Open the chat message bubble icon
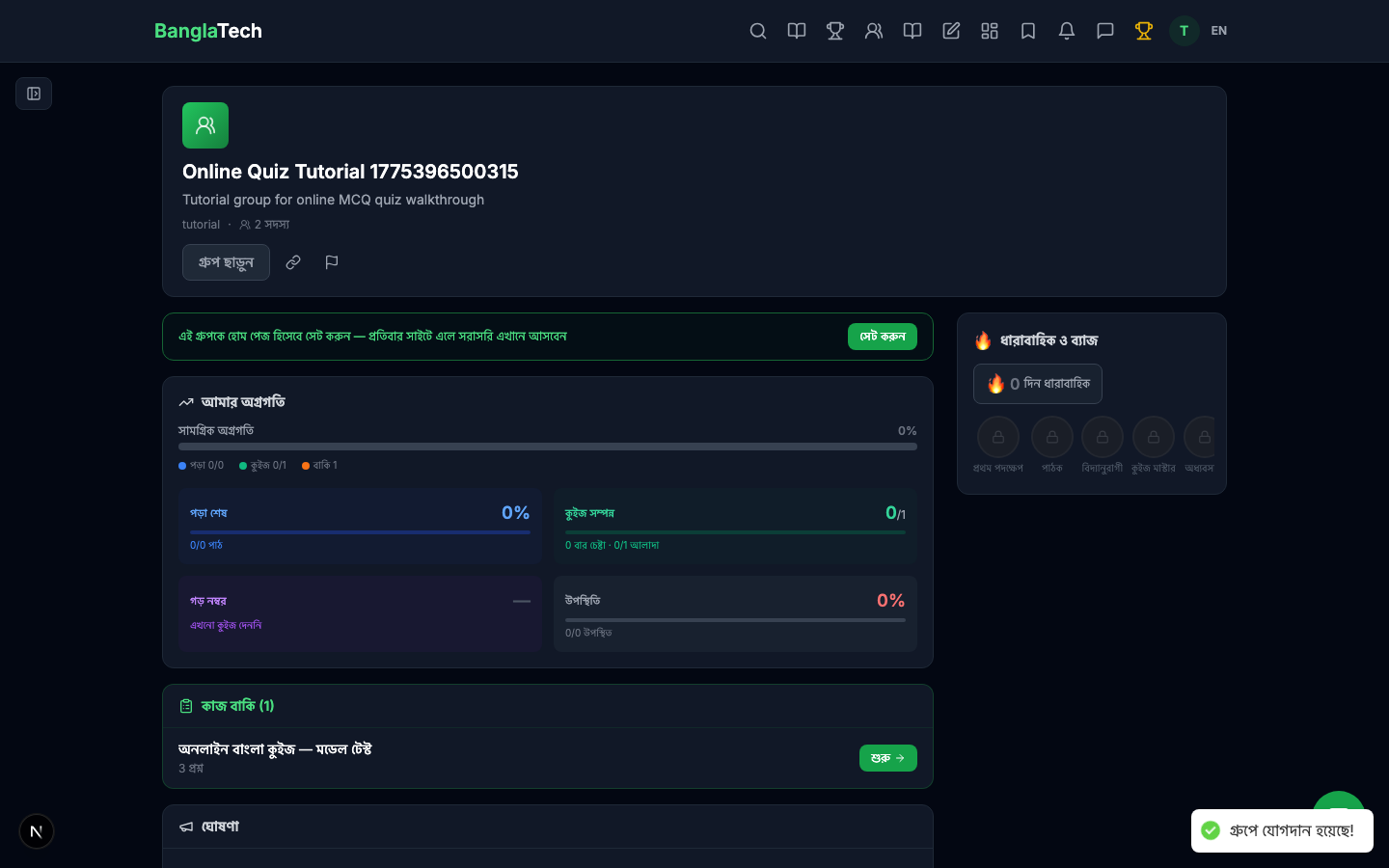The height and width of the screenshot is (868, 1389). (x=1105, y=31)
